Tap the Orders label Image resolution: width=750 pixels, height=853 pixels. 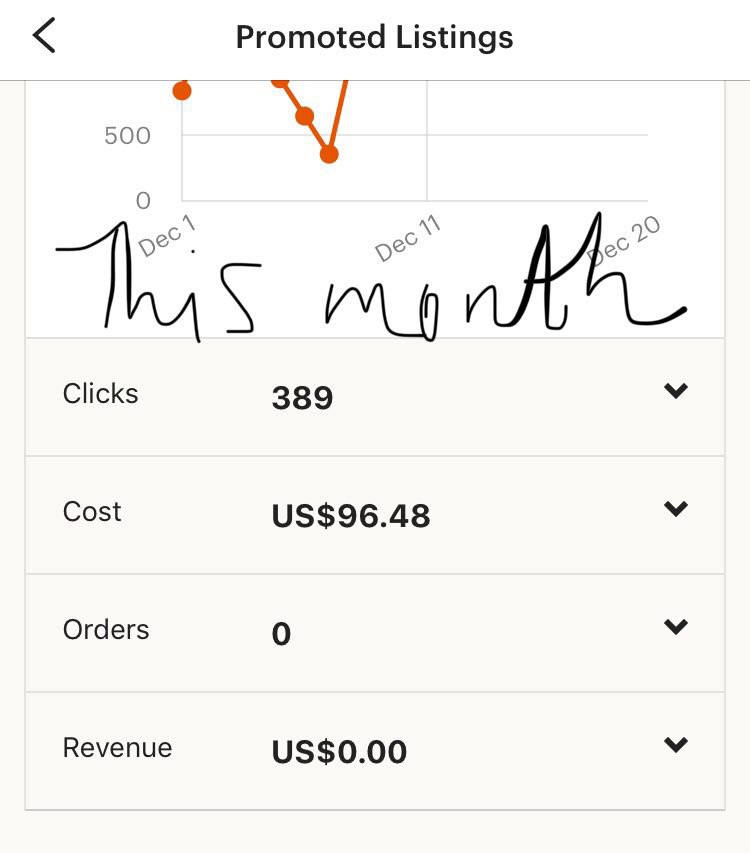tap(106, 629)
